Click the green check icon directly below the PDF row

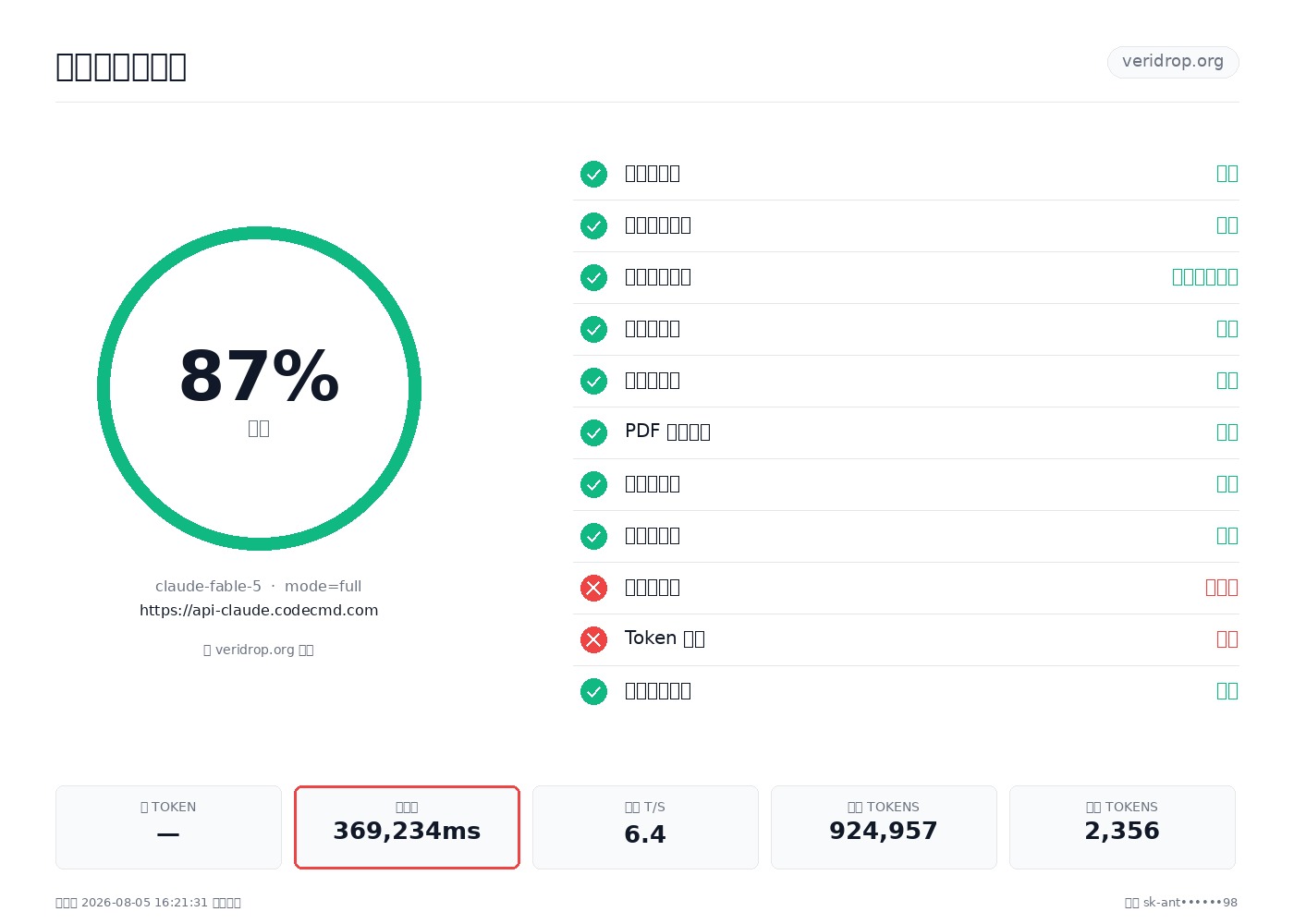click(593, 484)
